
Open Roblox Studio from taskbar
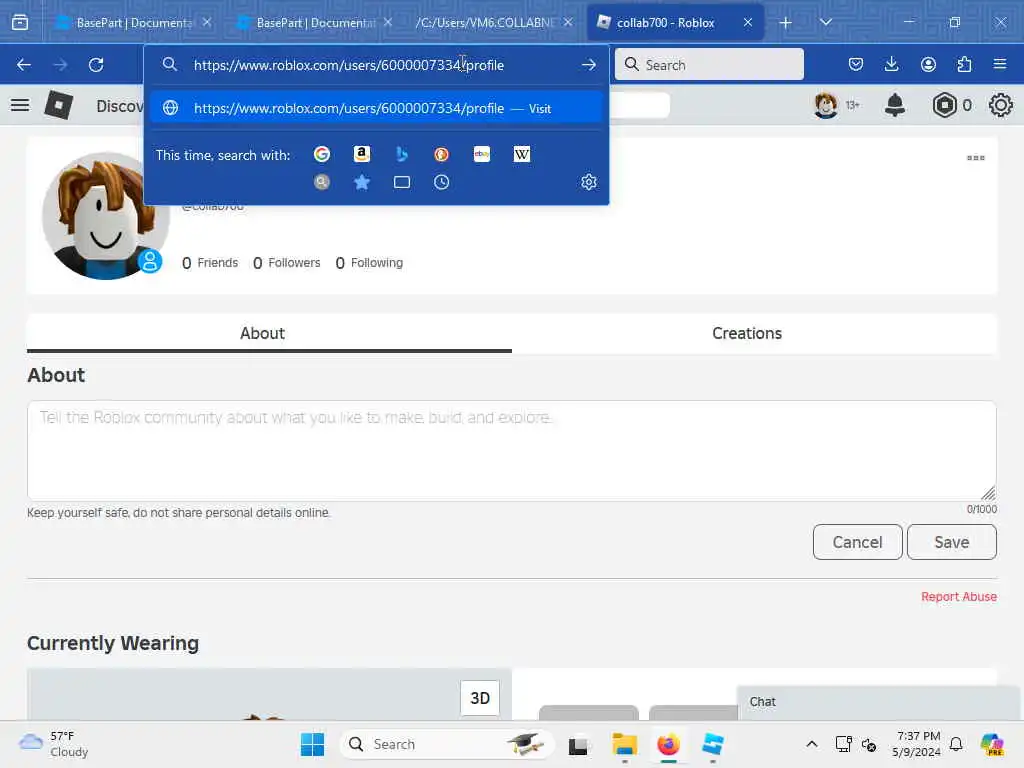(712, 744)
